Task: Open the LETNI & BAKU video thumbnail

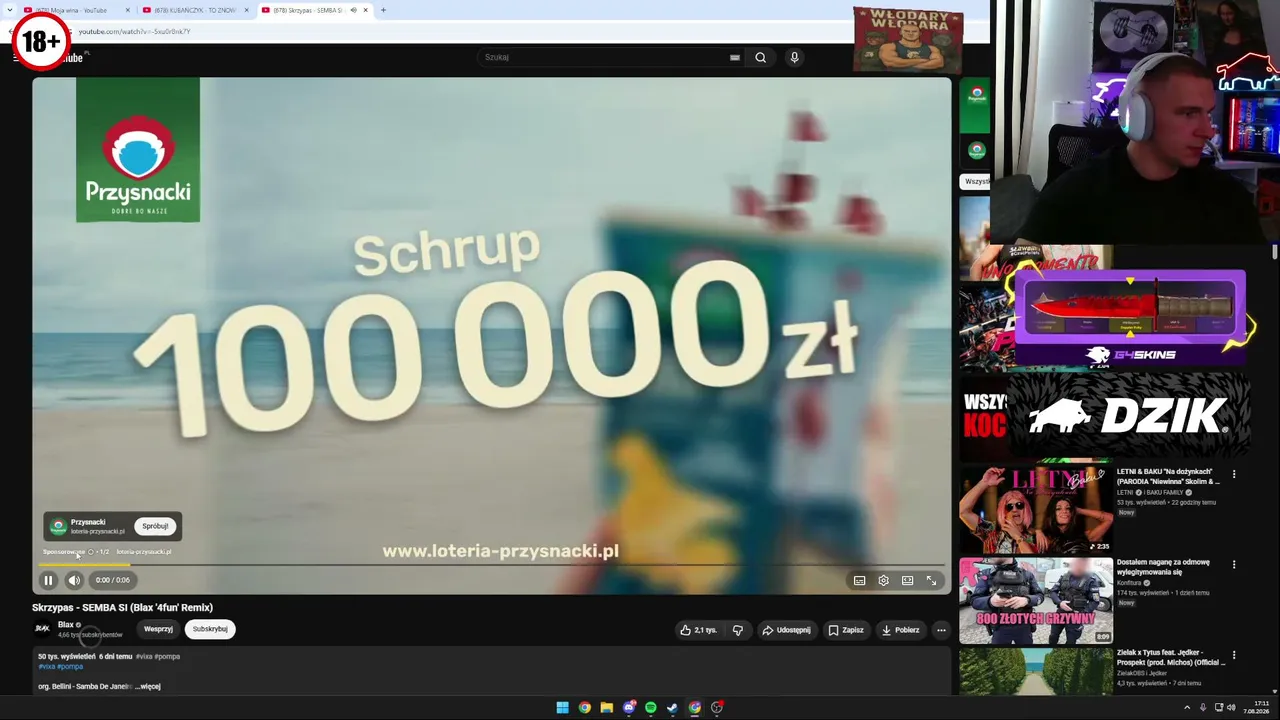Action: click(x=1036, y=510)
